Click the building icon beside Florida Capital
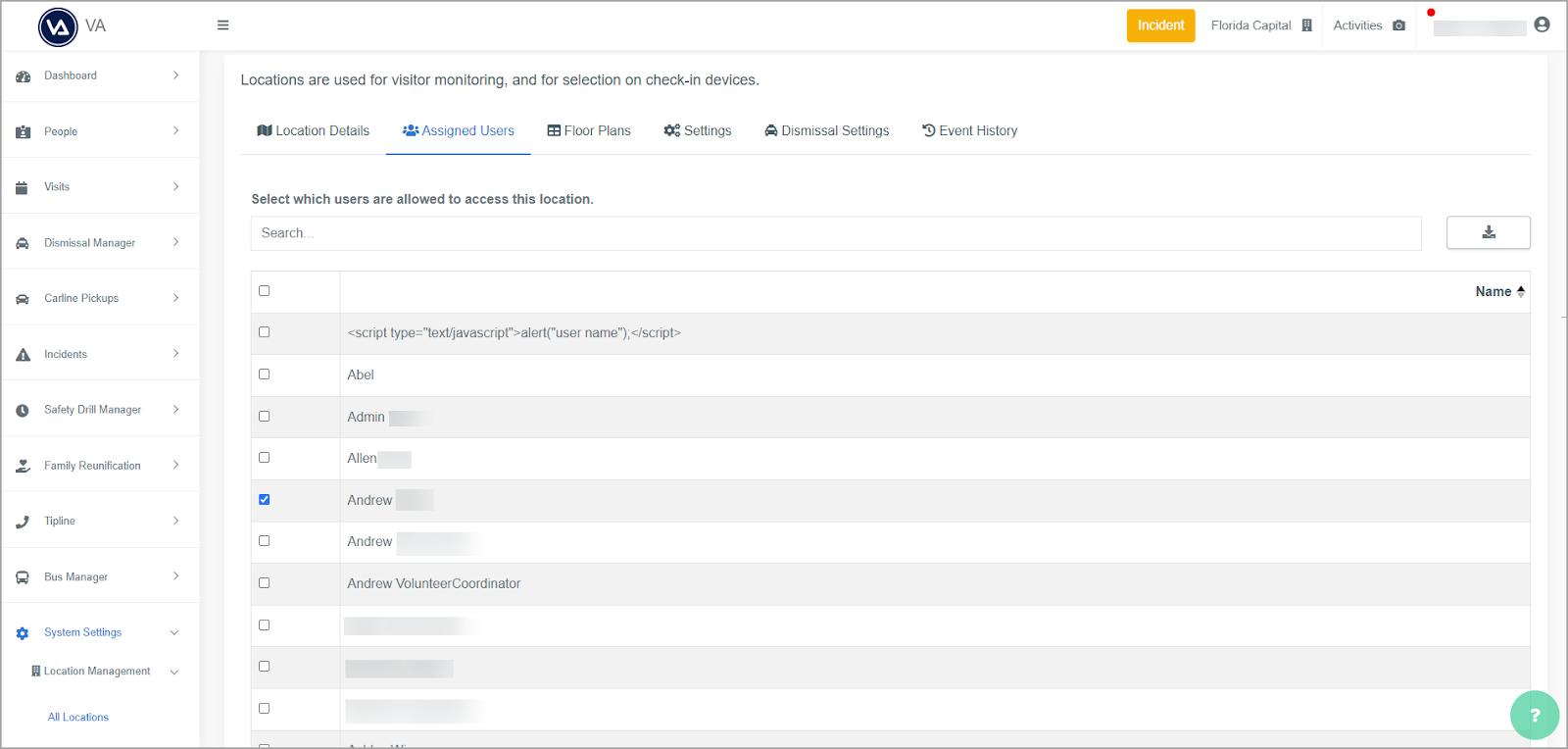 pos(1306,25)
